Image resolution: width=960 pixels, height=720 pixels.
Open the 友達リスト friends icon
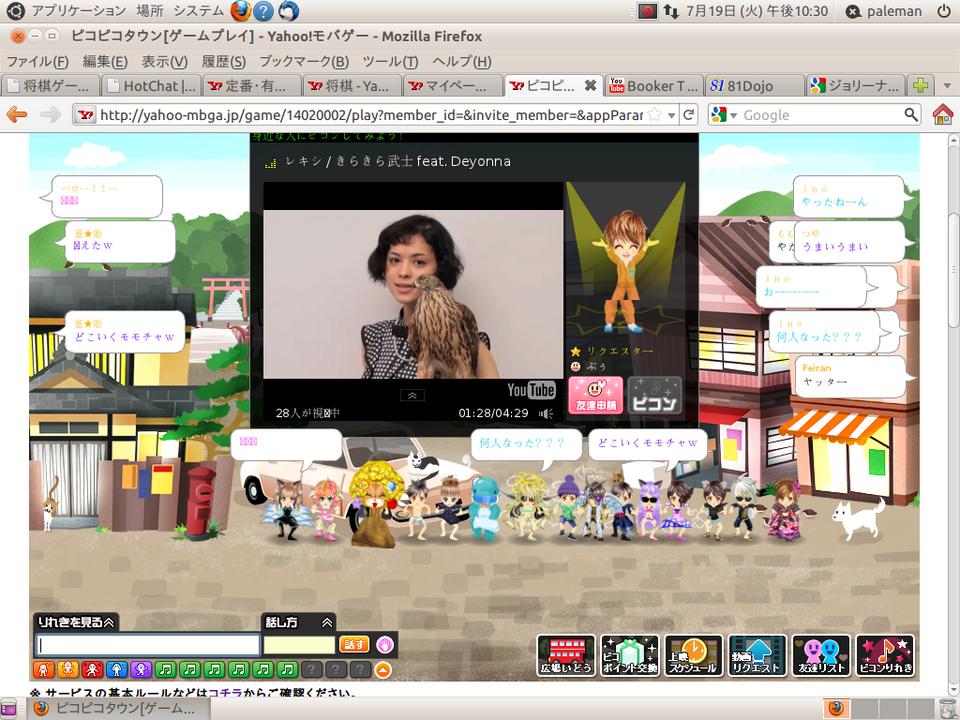click(821, 656)
